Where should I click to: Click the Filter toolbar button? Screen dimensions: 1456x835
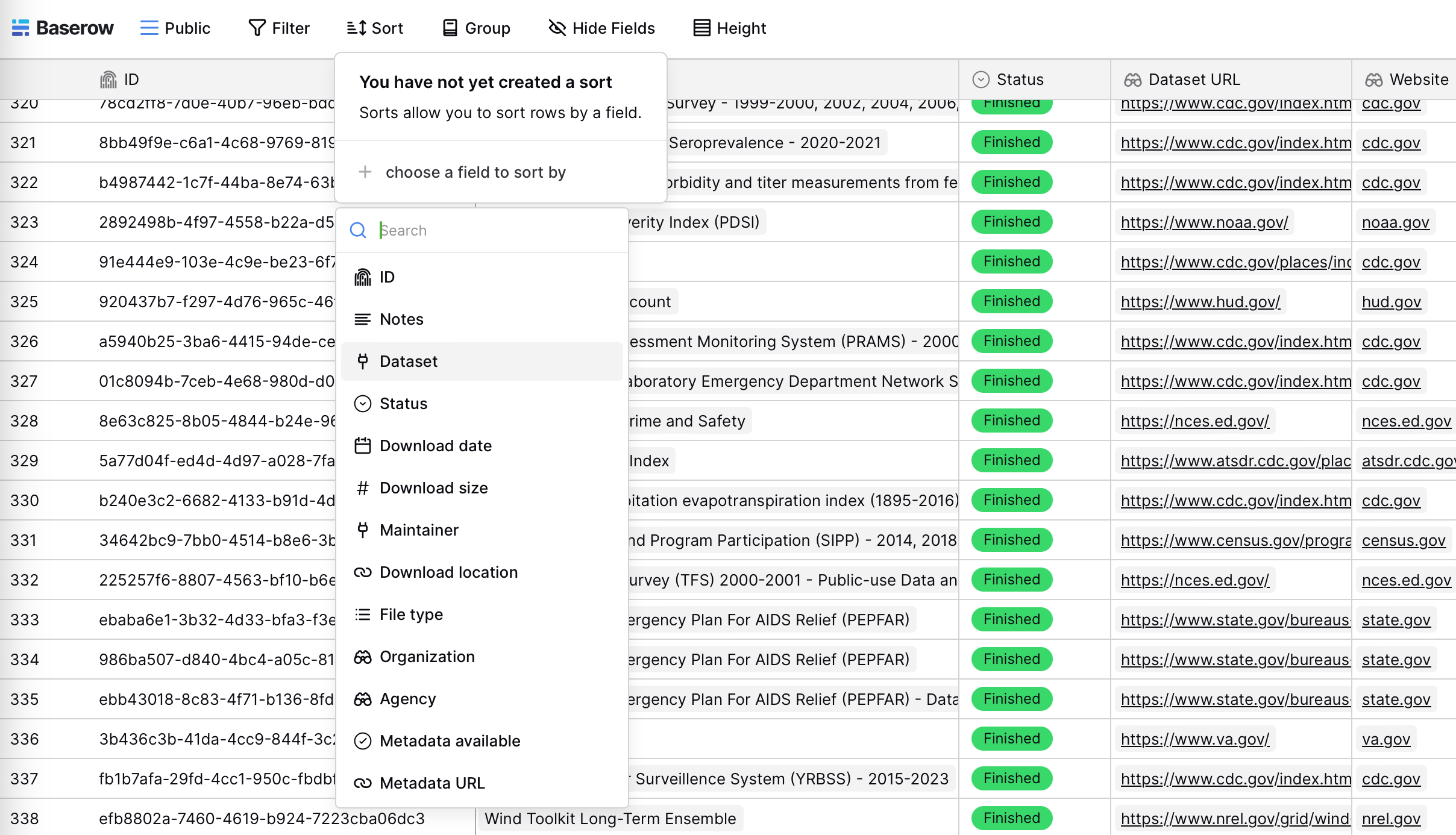(280, 27)
